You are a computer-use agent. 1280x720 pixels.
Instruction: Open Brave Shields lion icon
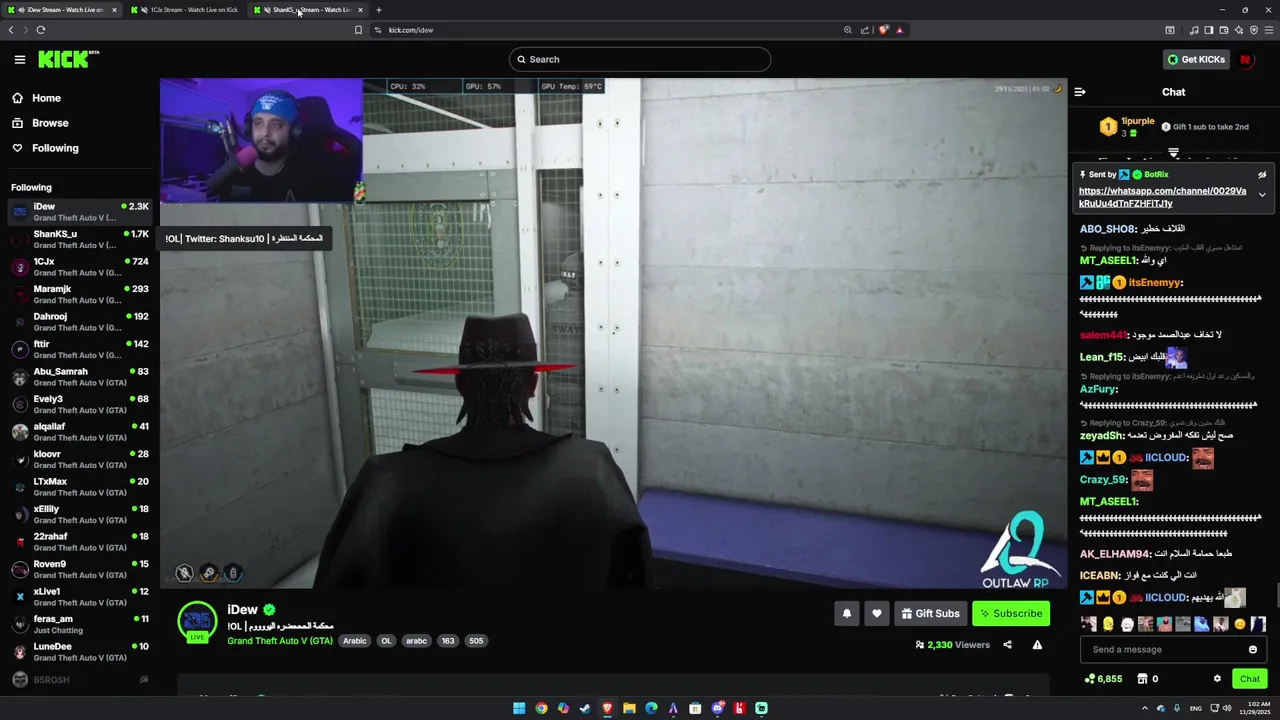coord(883,30)
